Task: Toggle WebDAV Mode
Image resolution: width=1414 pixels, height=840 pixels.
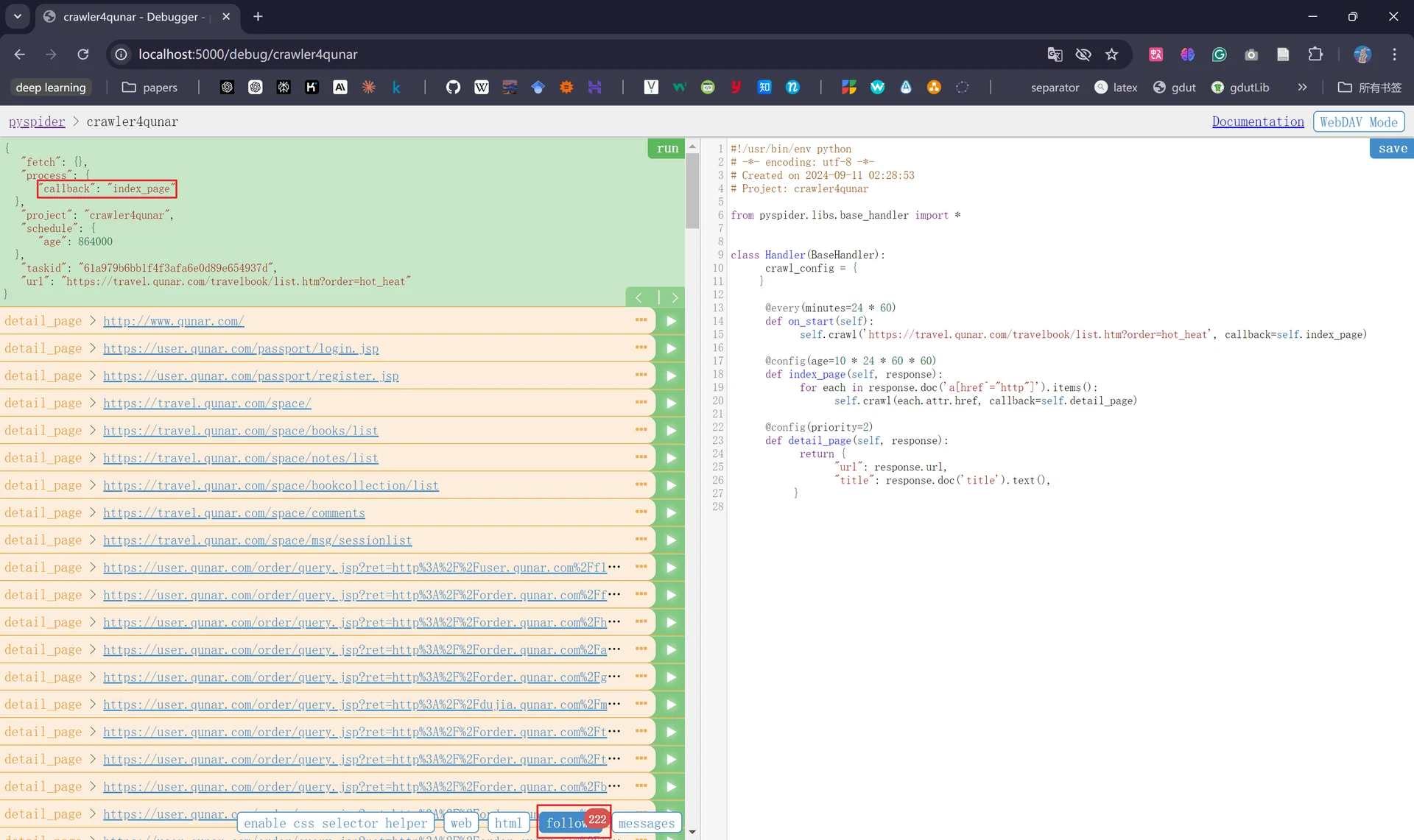Action: tap(1358, 121)
